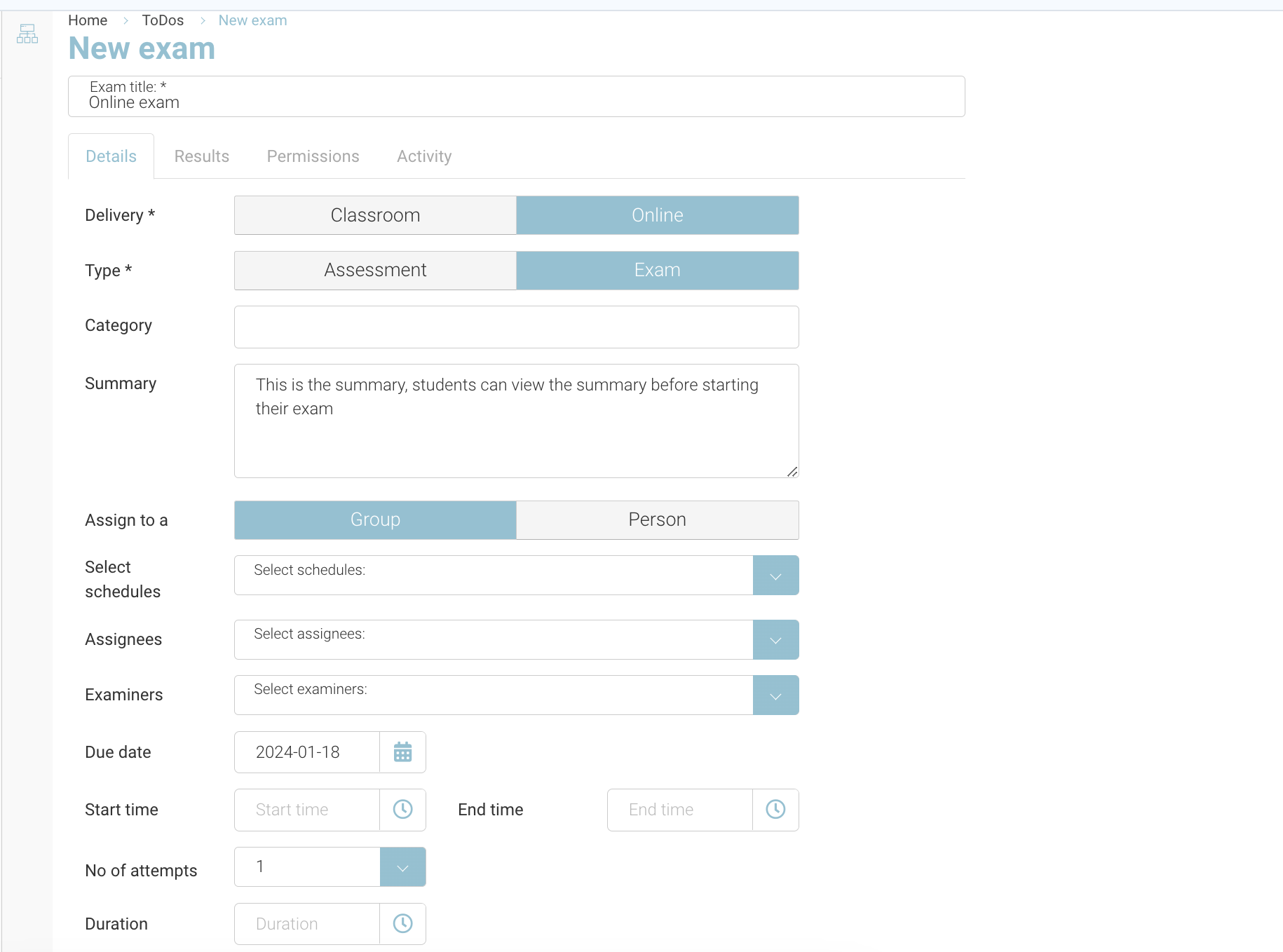Navigate to Home via breadcrumb
Screen dimensions: 1283x952
(88, 20)
